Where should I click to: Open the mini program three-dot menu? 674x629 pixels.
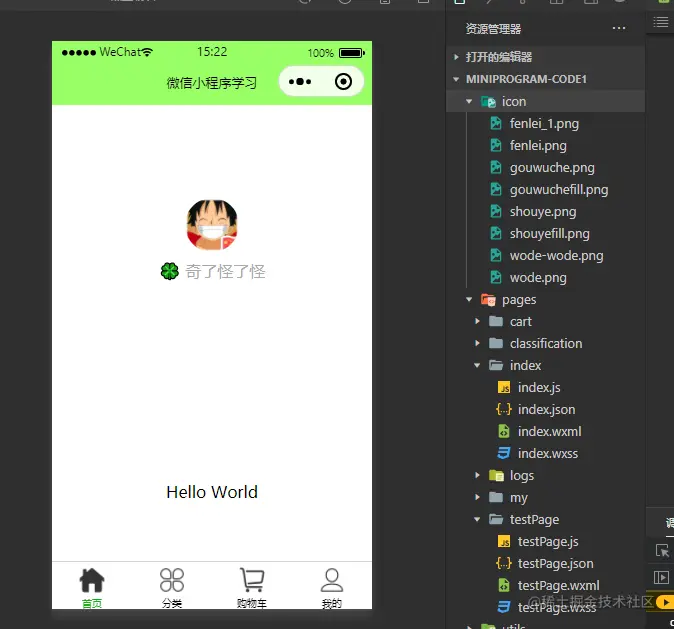300,81
